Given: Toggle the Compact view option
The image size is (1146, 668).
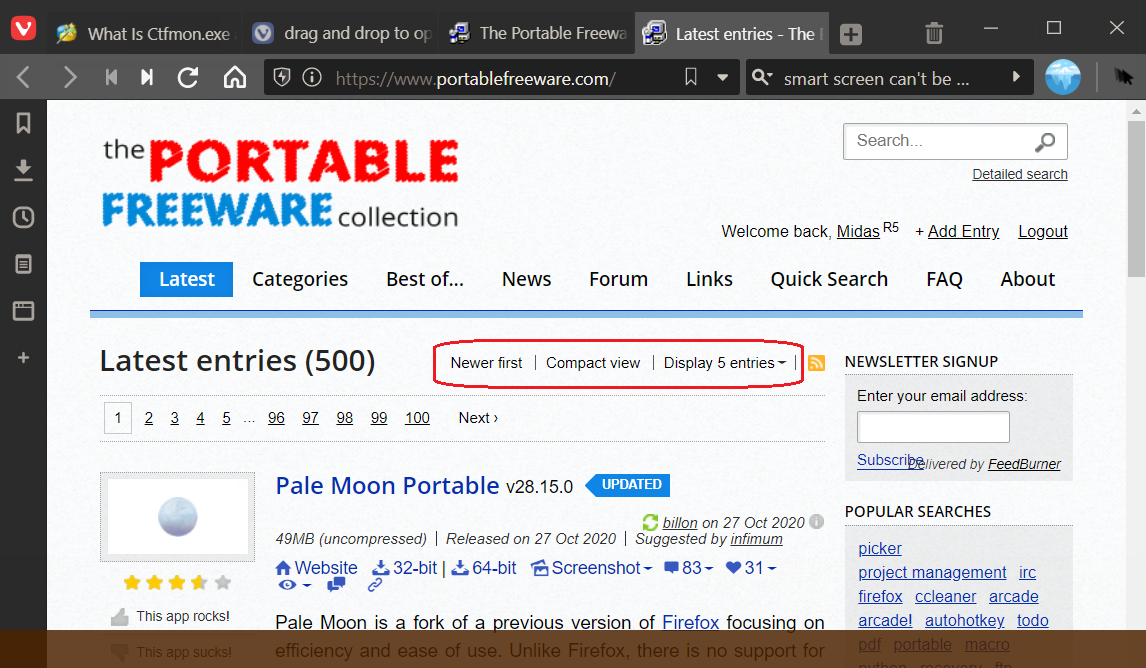Looking at the screenshot, I should (x=593, y=363).
